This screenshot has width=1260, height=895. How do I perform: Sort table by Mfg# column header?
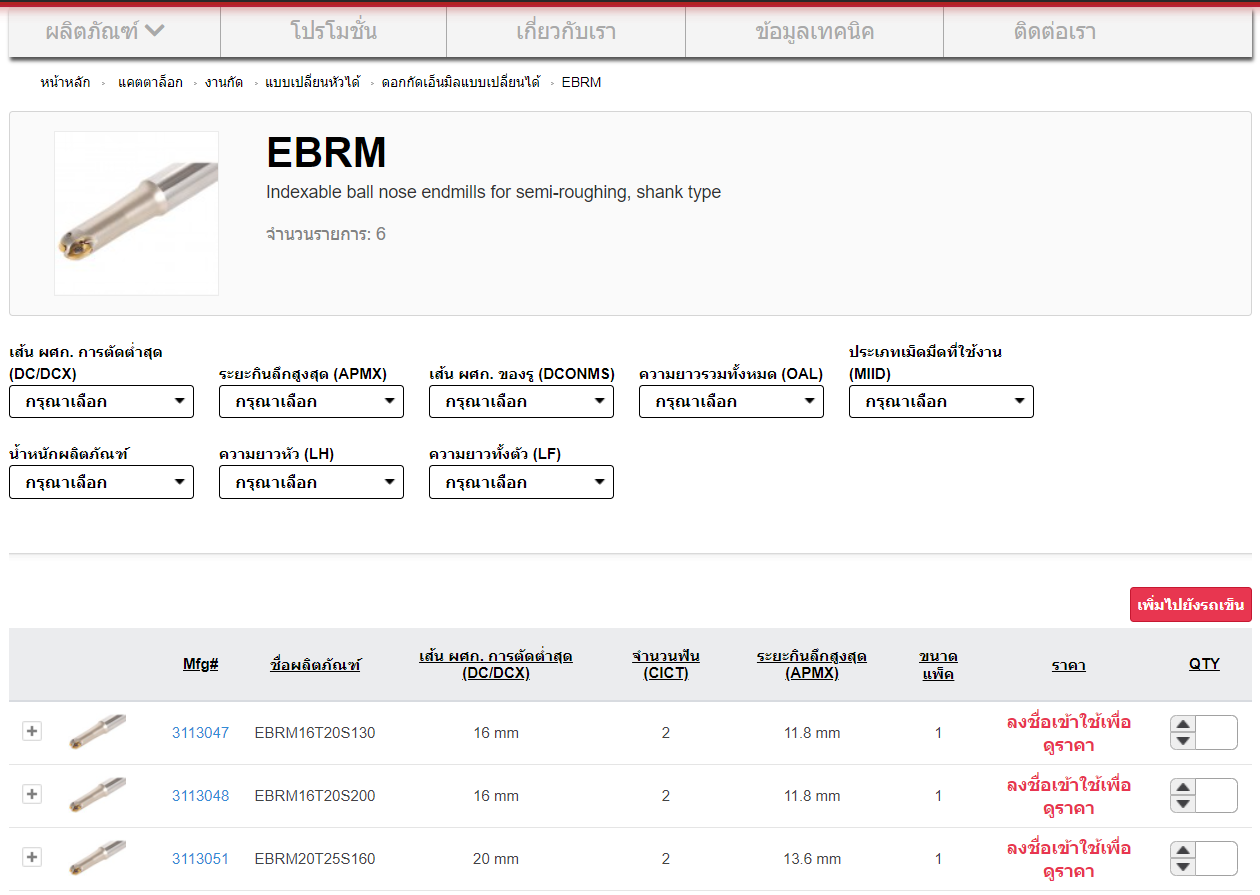click(200, 664)
